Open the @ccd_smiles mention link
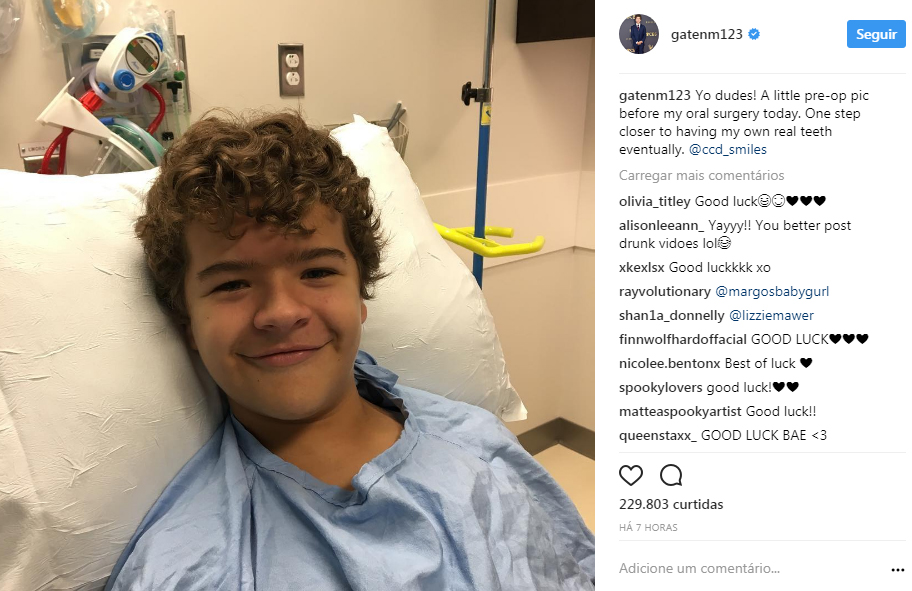The image size is (912, 591). (728, 149)
